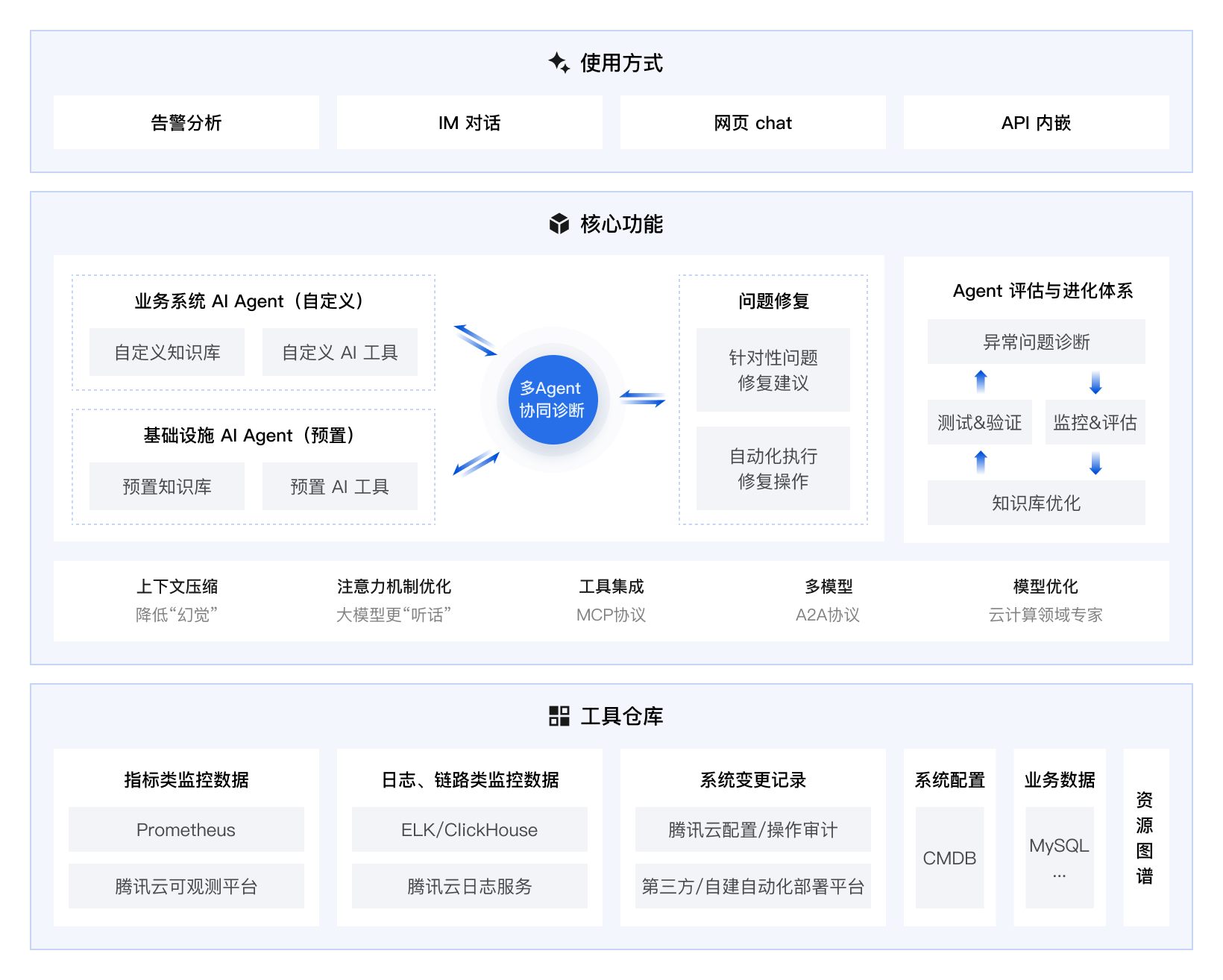Click the 腾讯云可观测平台 block
Viewport: 1223px width, 980px height.
point(186,886)
